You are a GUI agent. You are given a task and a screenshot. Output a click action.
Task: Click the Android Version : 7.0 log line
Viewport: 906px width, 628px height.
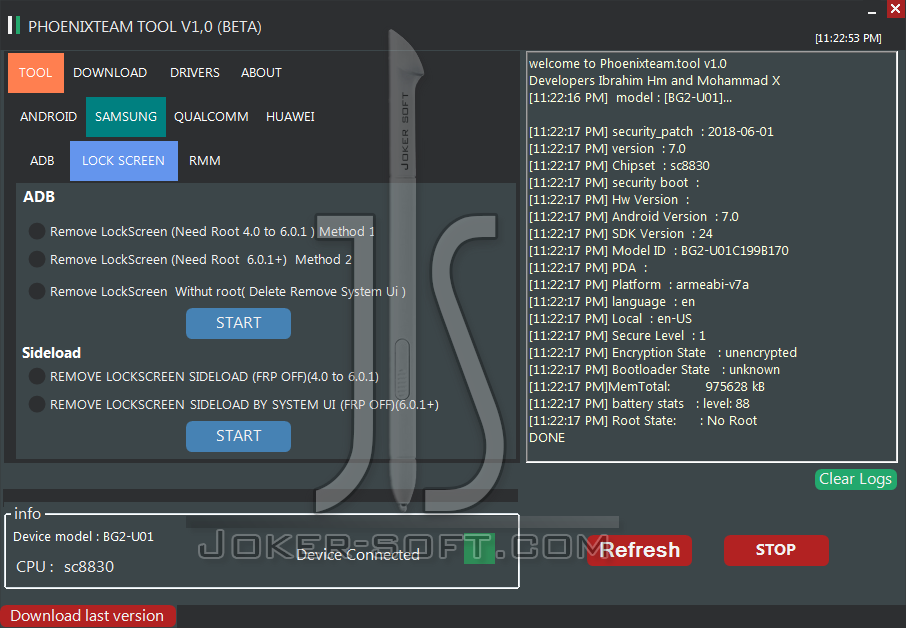coord(633,217)
